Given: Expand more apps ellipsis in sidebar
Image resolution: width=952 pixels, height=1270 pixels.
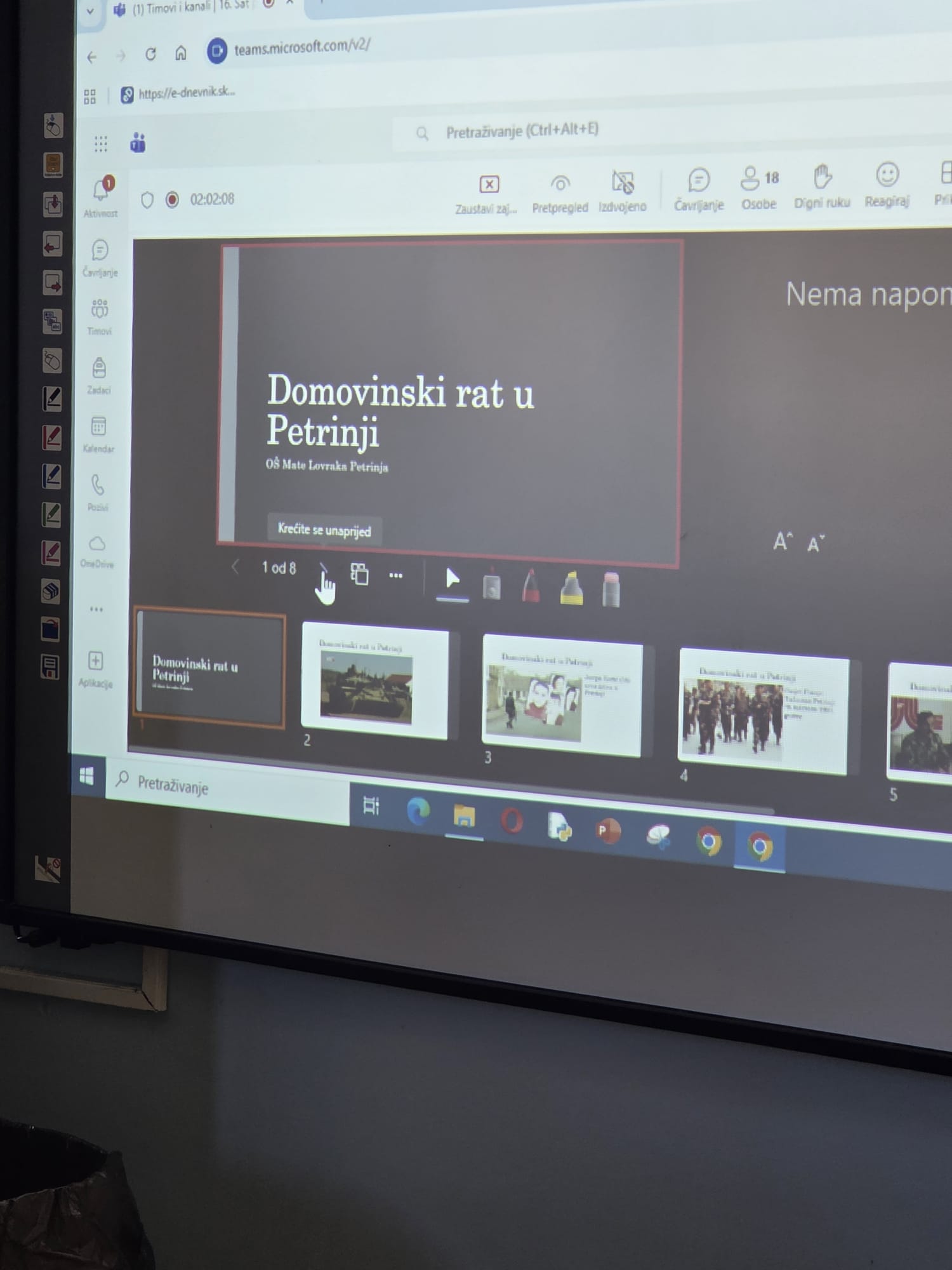Looking at the screenshot, I should click(x=96, y=609).
